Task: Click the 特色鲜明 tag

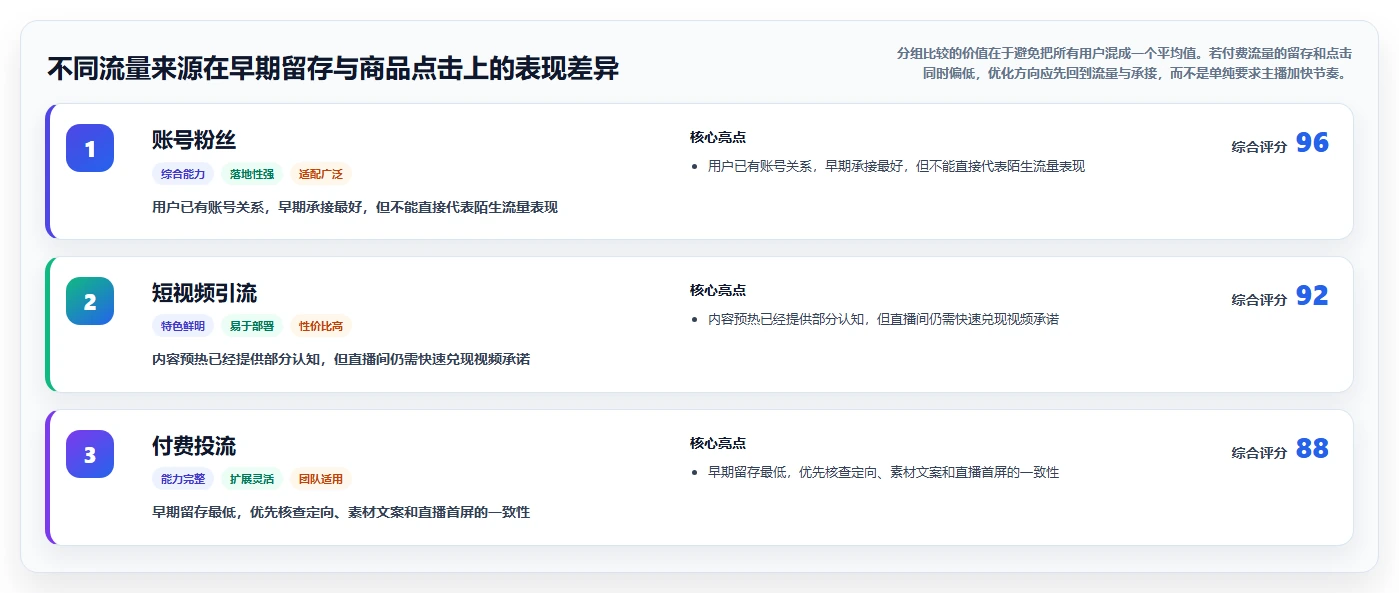Action: coord(183,326)
